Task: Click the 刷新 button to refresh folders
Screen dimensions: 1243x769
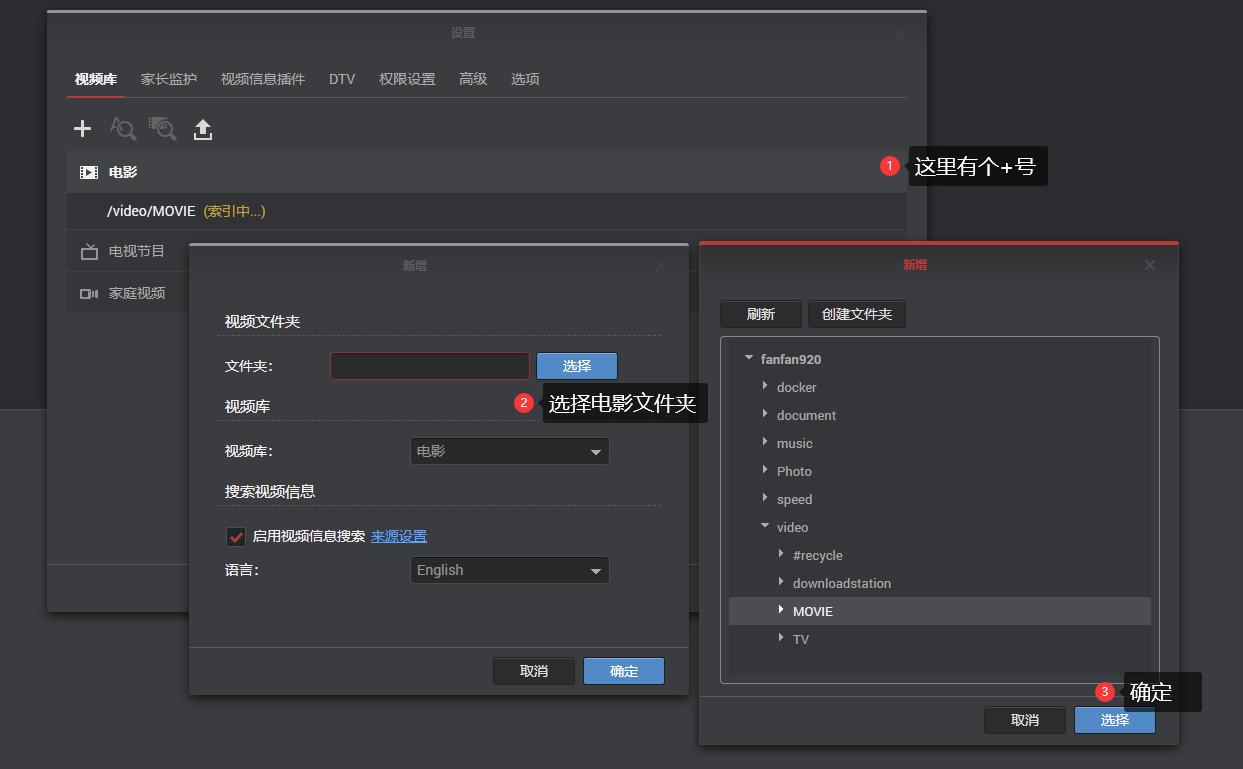Action: [760, 313]
